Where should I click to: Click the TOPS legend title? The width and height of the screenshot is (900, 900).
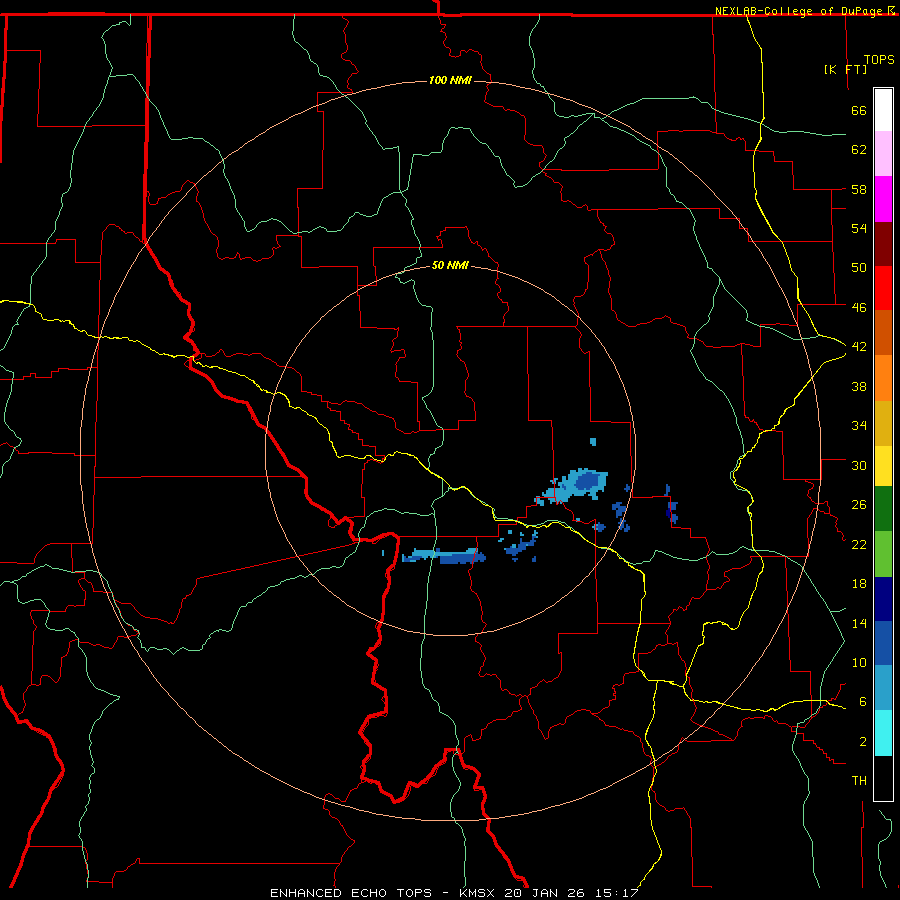coord(879,59)
